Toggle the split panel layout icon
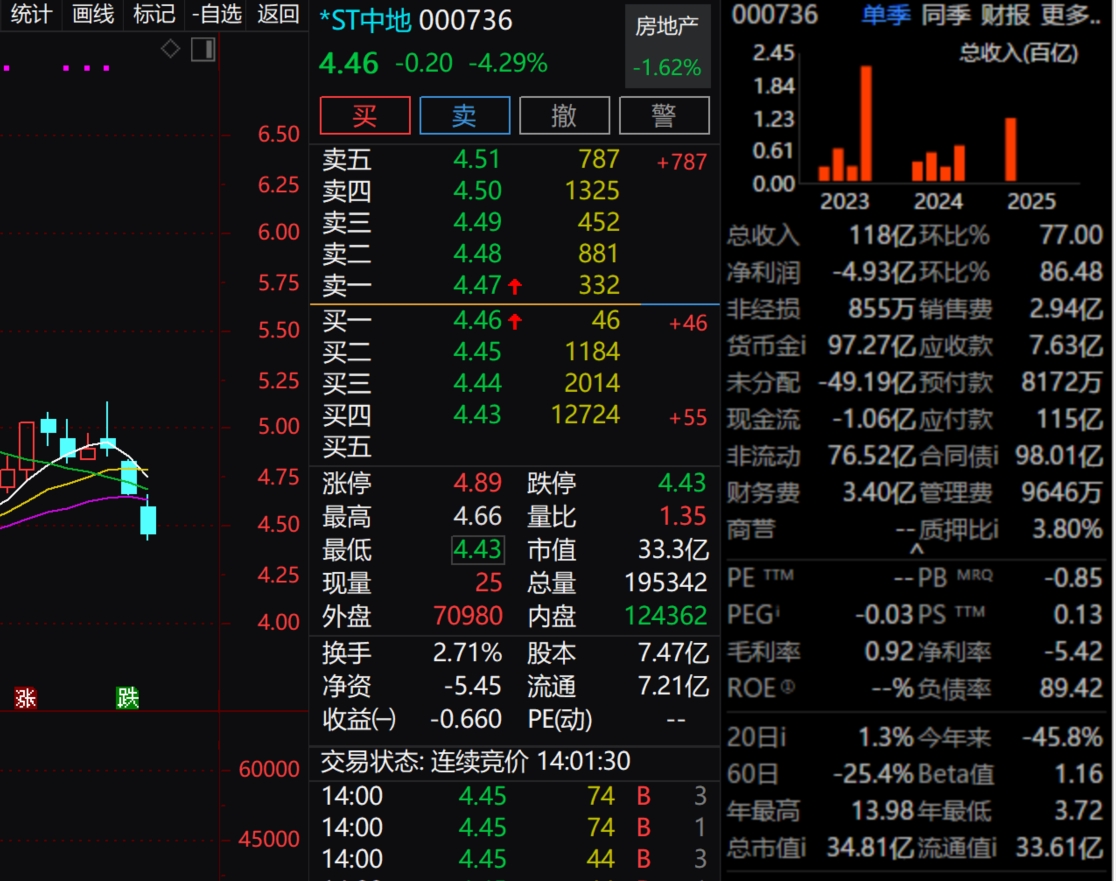This screenshot has height=881, width=1116. coord(203,49)
